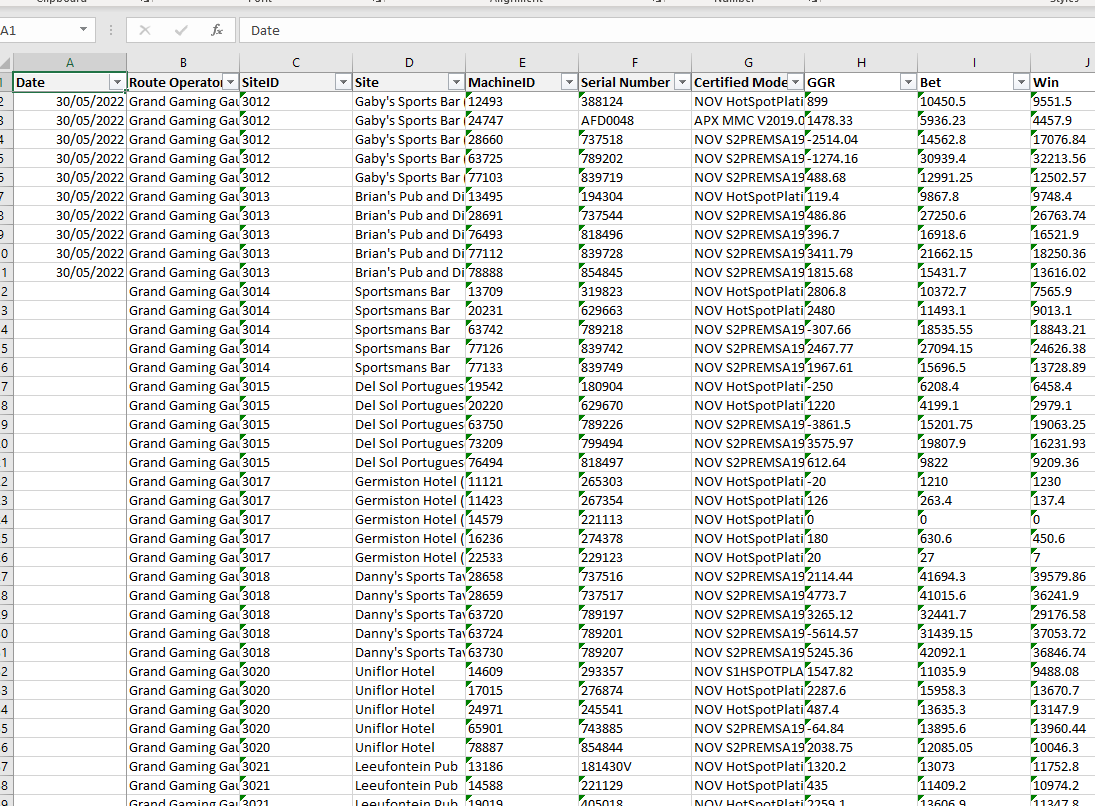Click the Select All corner triangle
Image resolution: width=1095 pixels, height=806 pixels.
pyautogui.click(x=6, y=63)
